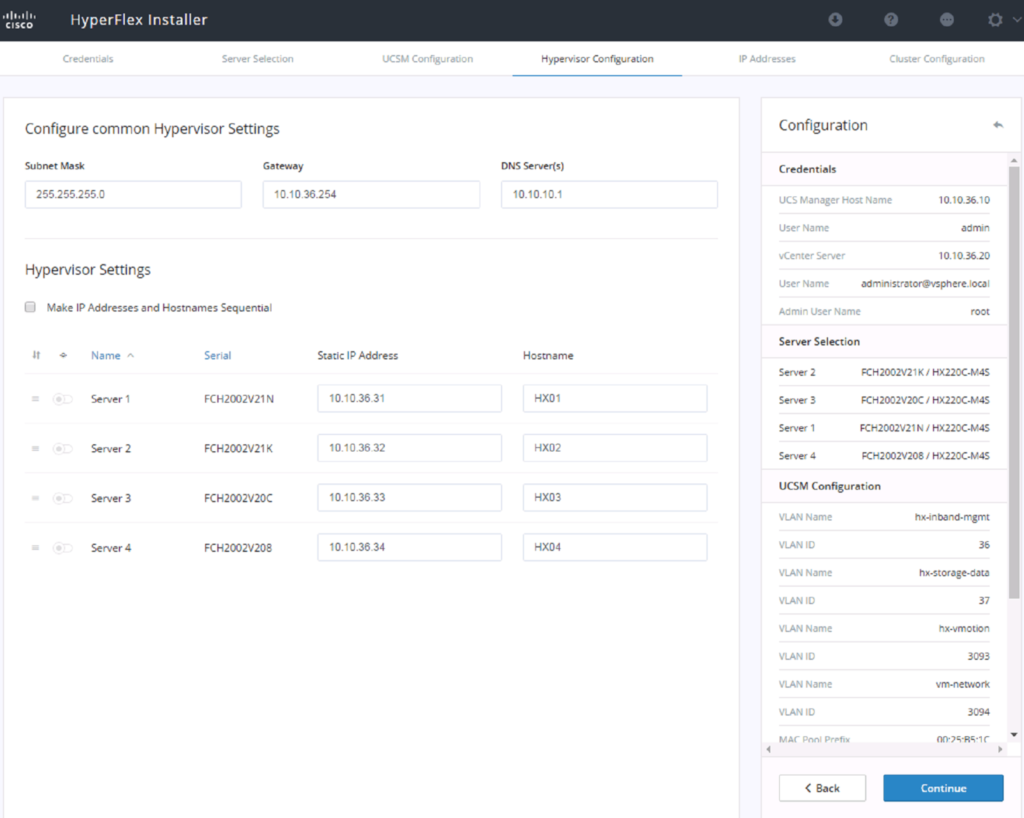Edit the HX02 hostname field
1024x818 pixels.
point(615,448)
